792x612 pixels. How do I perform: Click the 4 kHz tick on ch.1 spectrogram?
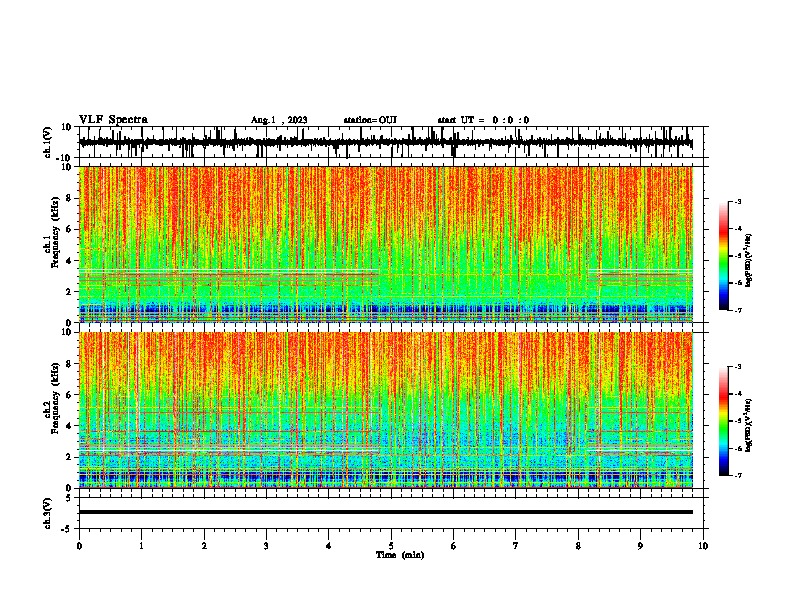(x=69, y=261)
